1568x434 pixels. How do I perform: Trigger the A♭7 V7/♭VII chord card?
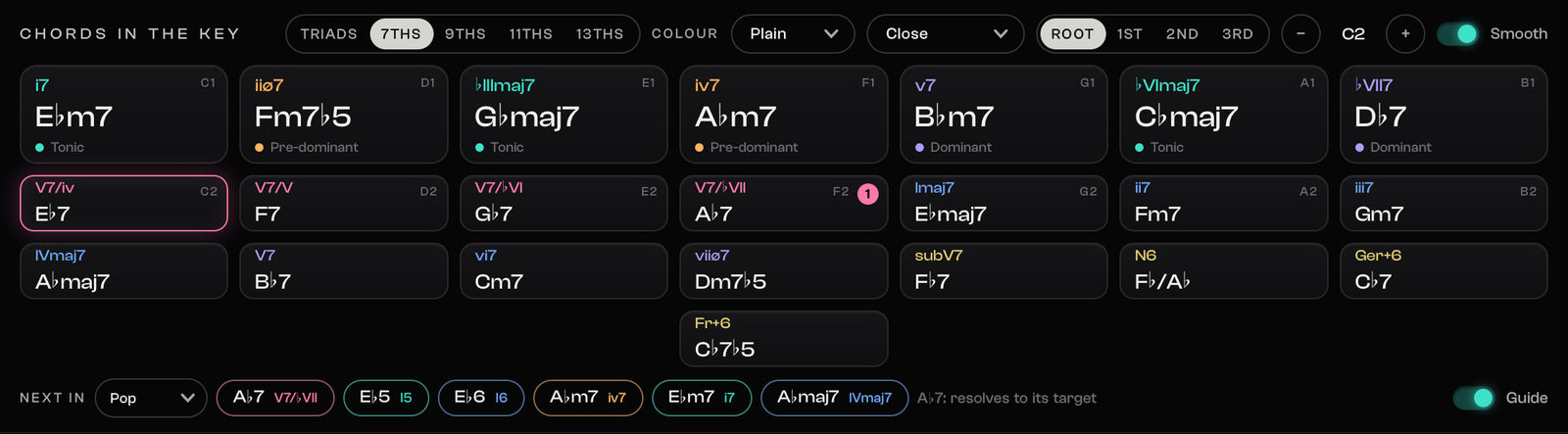pyautogui.click(x=784, y=203)
